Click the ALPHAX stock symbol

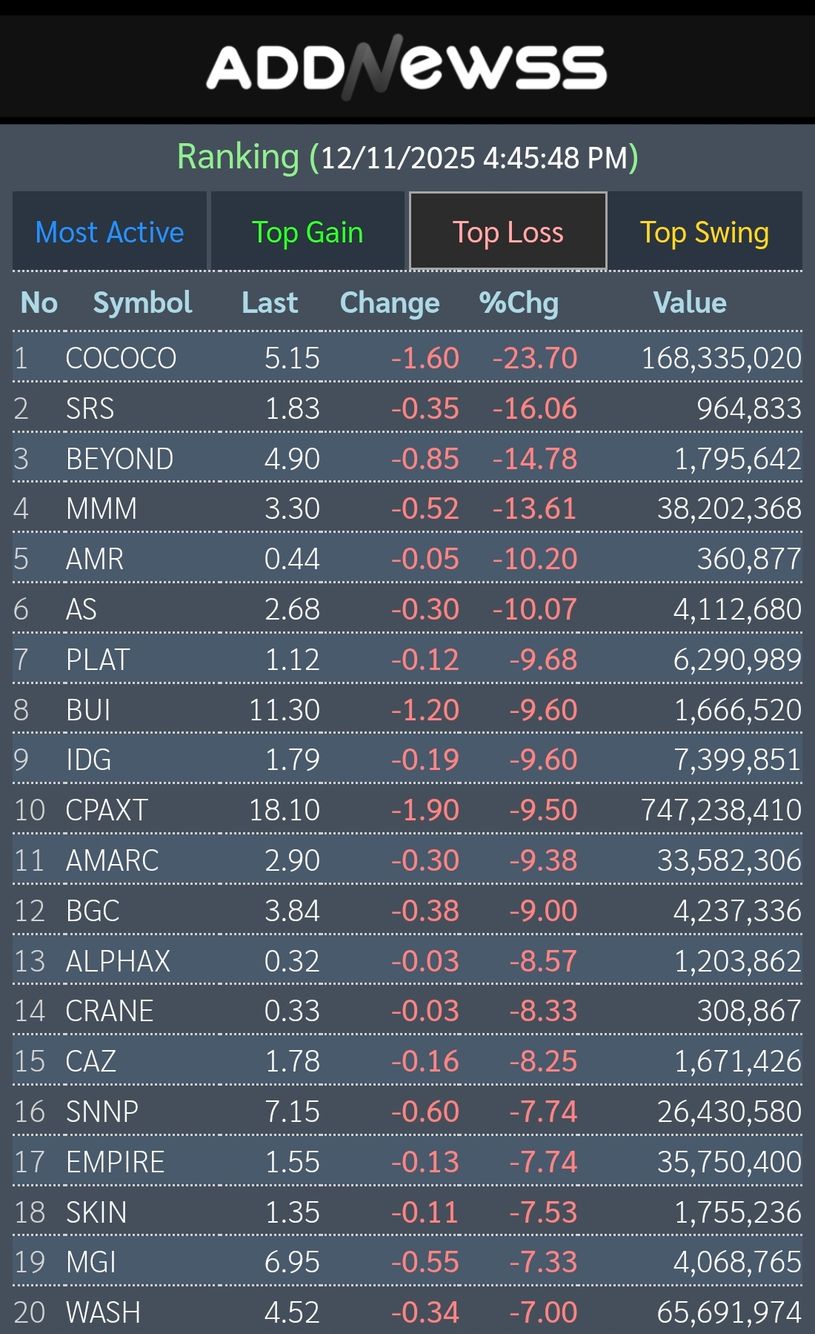[118, 961]
